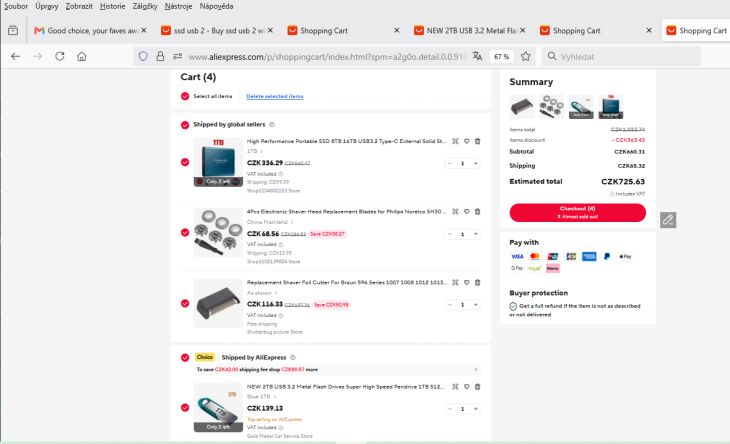Increase quantity of the 2TB flash drive
The height and width of the screenshot is (444, 730).
475,409
